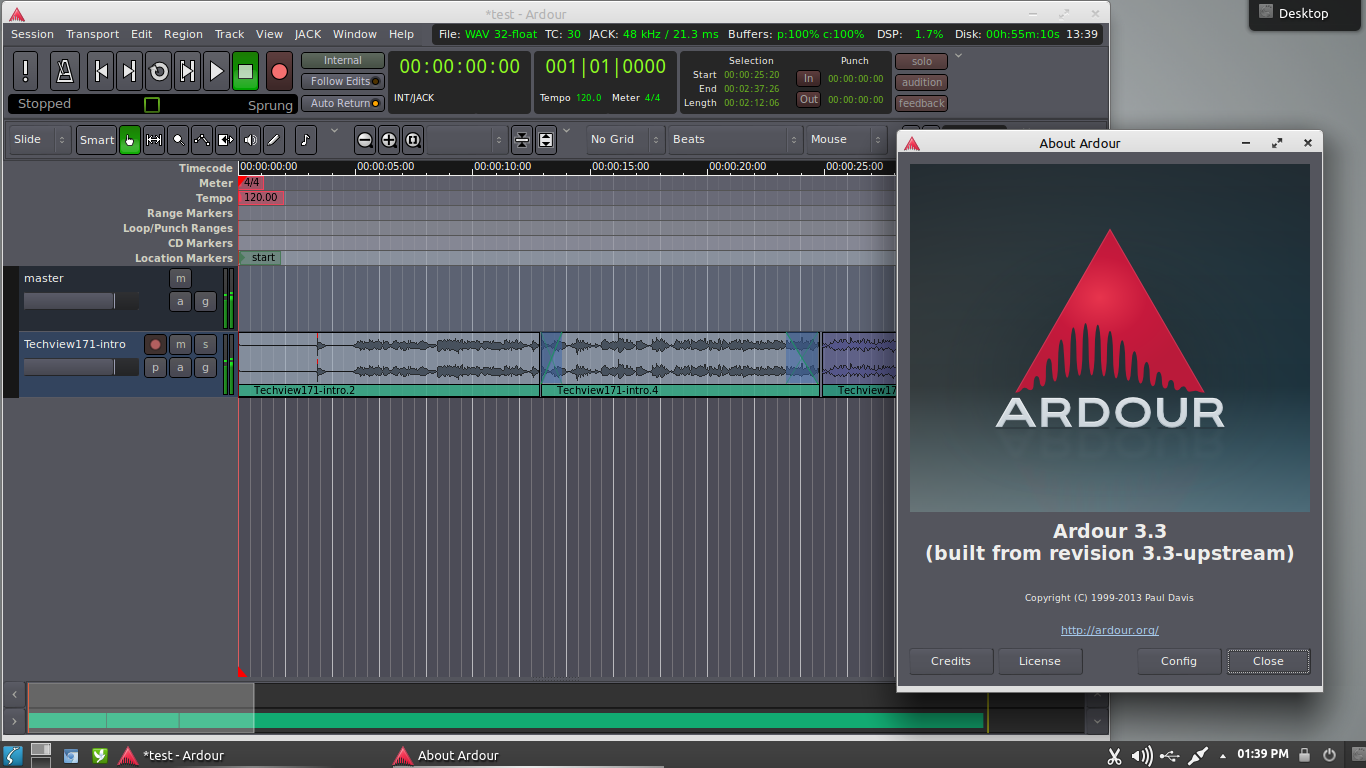Open Credits in About Ardour
This screenshot has height=768, width=1366.
(x=951, y=661)
